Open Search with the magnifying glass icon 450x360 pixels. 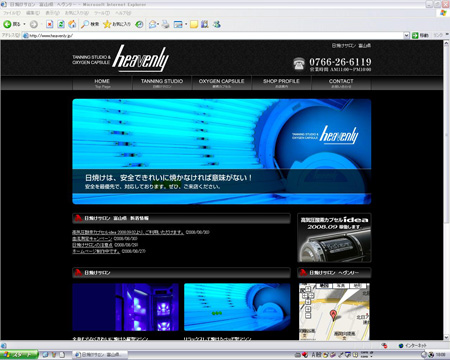coord(85,24)
